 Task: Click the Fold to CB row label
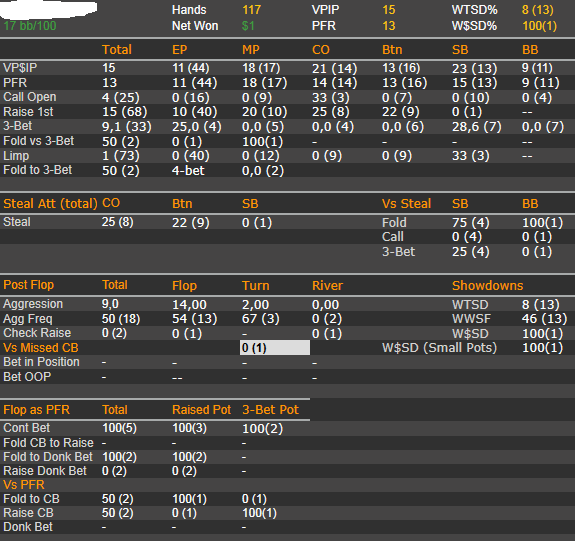(31, 499)
